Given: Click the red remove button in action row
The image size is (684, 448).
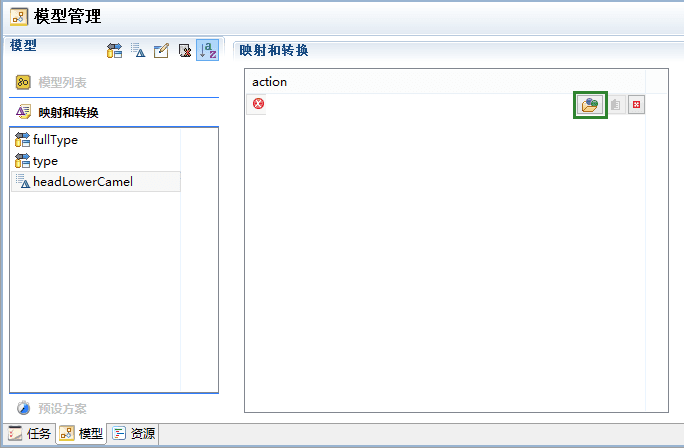Looking at the screenshot, I should coord(636,105).
